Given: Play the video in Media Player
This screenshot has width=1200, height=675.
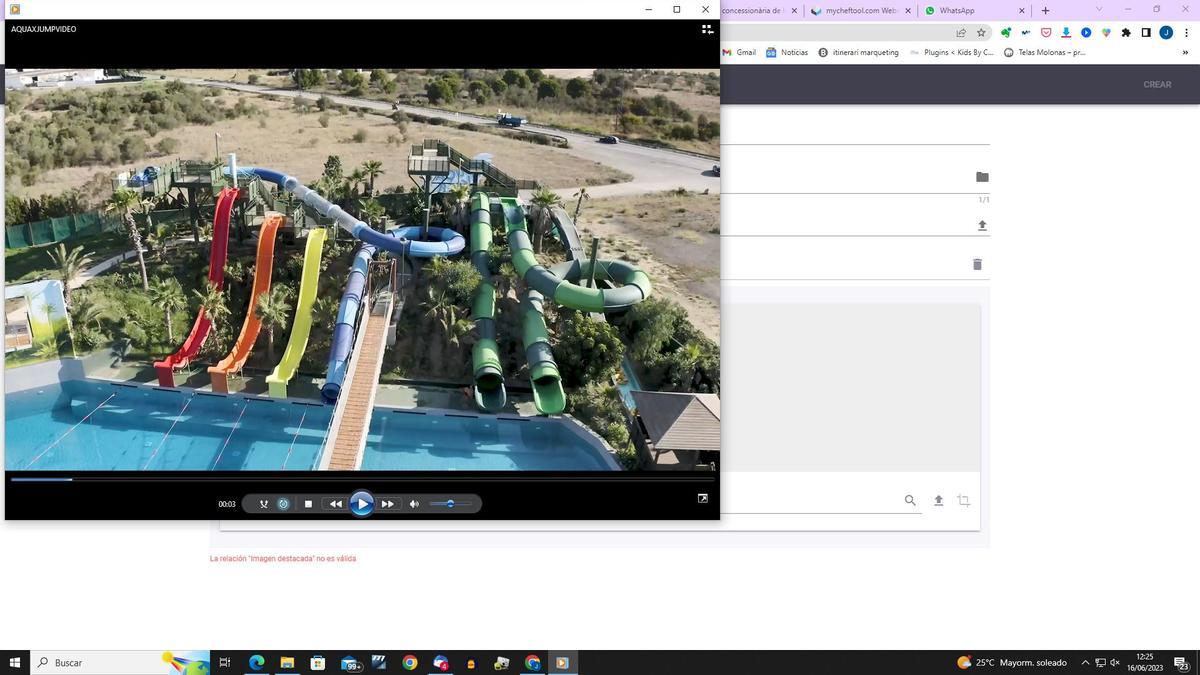Looking at the screenshot, I should coord(362,504).
